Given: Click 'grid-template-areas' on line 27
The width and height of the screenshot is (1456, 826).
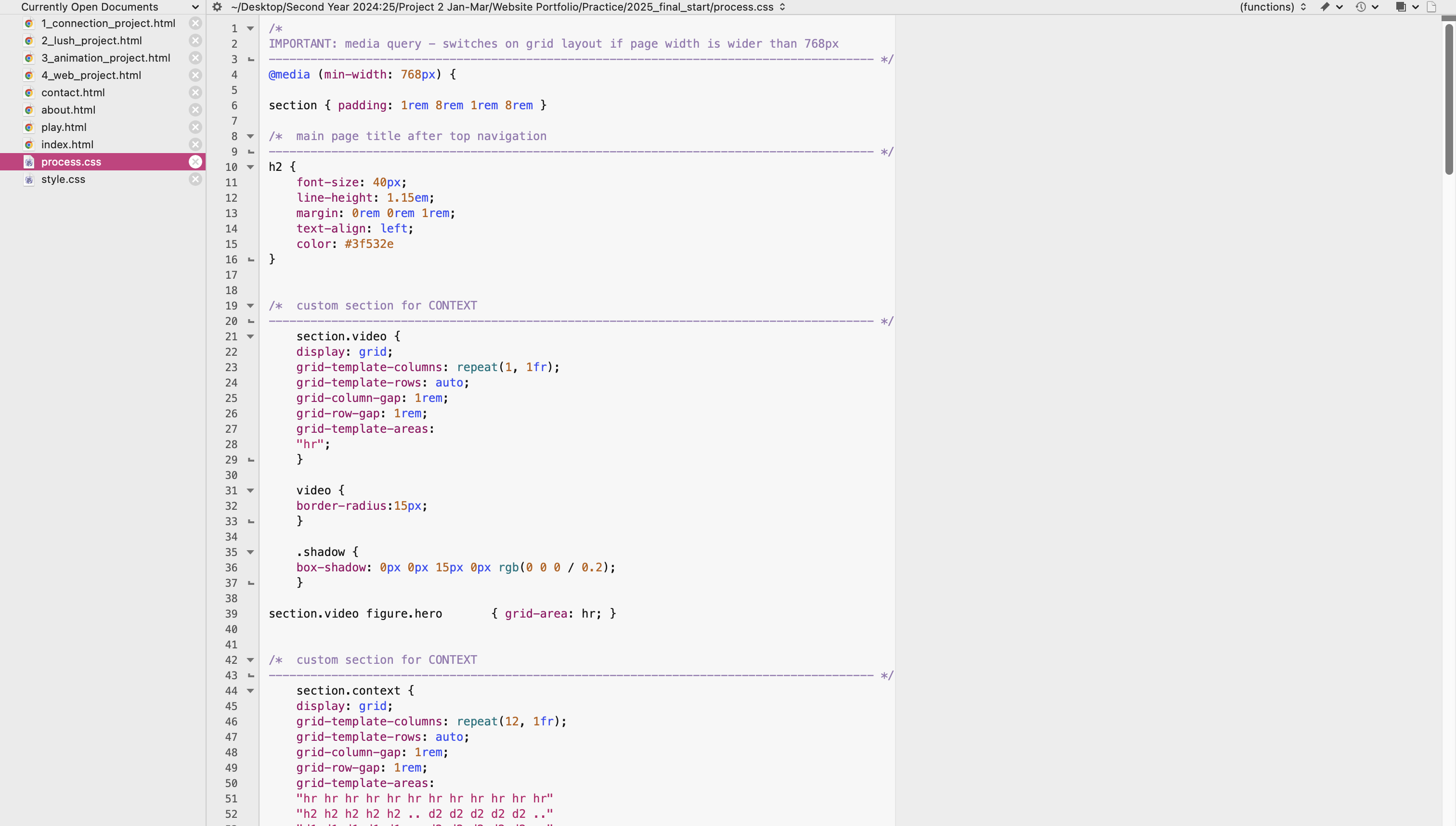Looking at the screenshot, I should [362, 429].
